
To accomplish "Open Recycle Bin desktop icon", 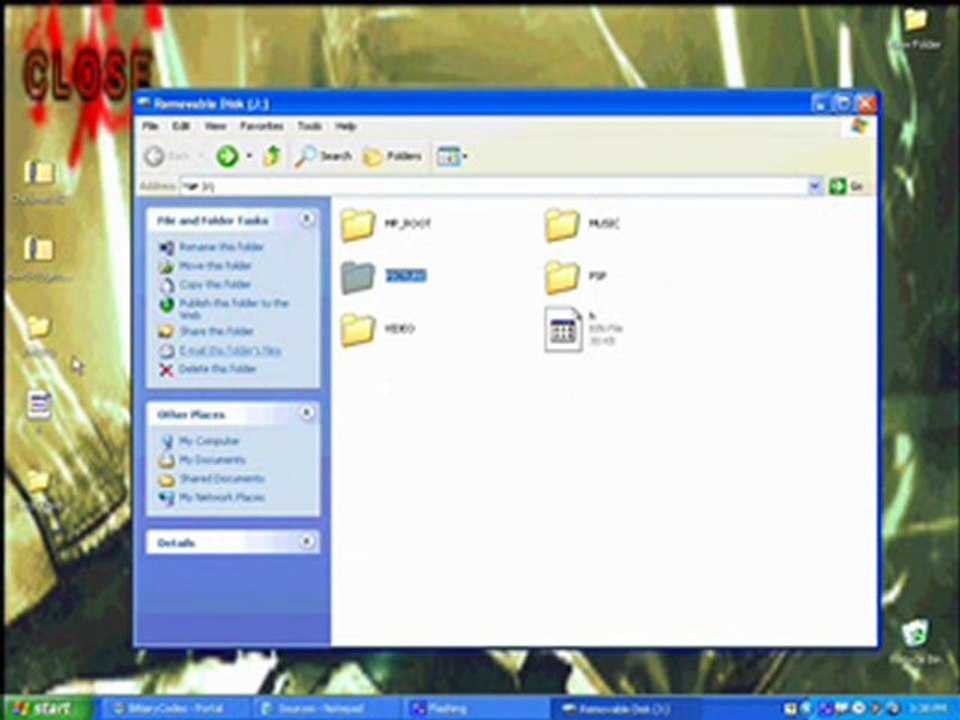I will point(915,642).
